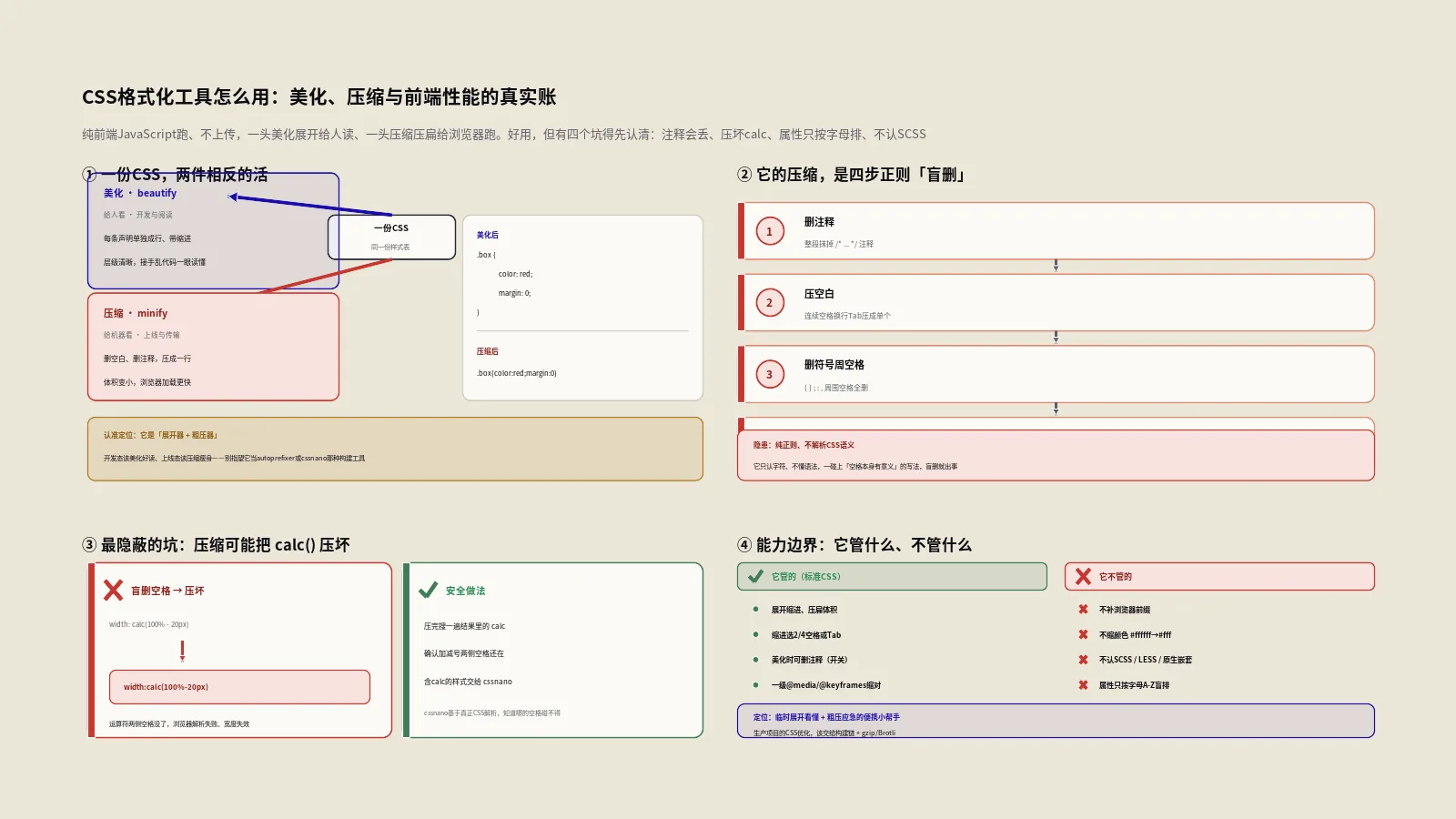The height and width of the screenshot is (819, 1456).
Task: Click the header text 它不管的
Action: 1116,576
